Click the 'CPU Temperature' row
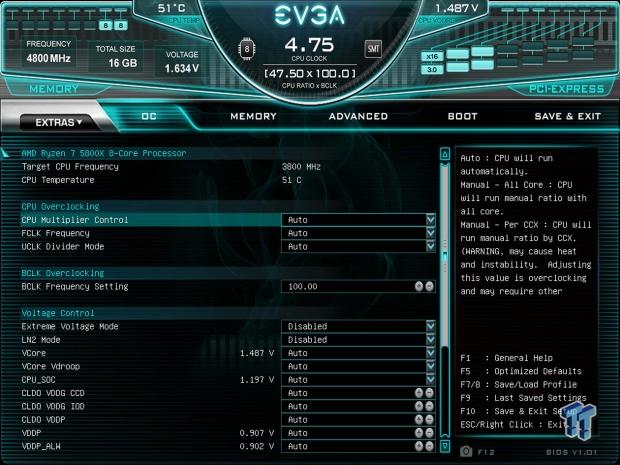Screen dimensions: 620x465 tap(161, 180)
